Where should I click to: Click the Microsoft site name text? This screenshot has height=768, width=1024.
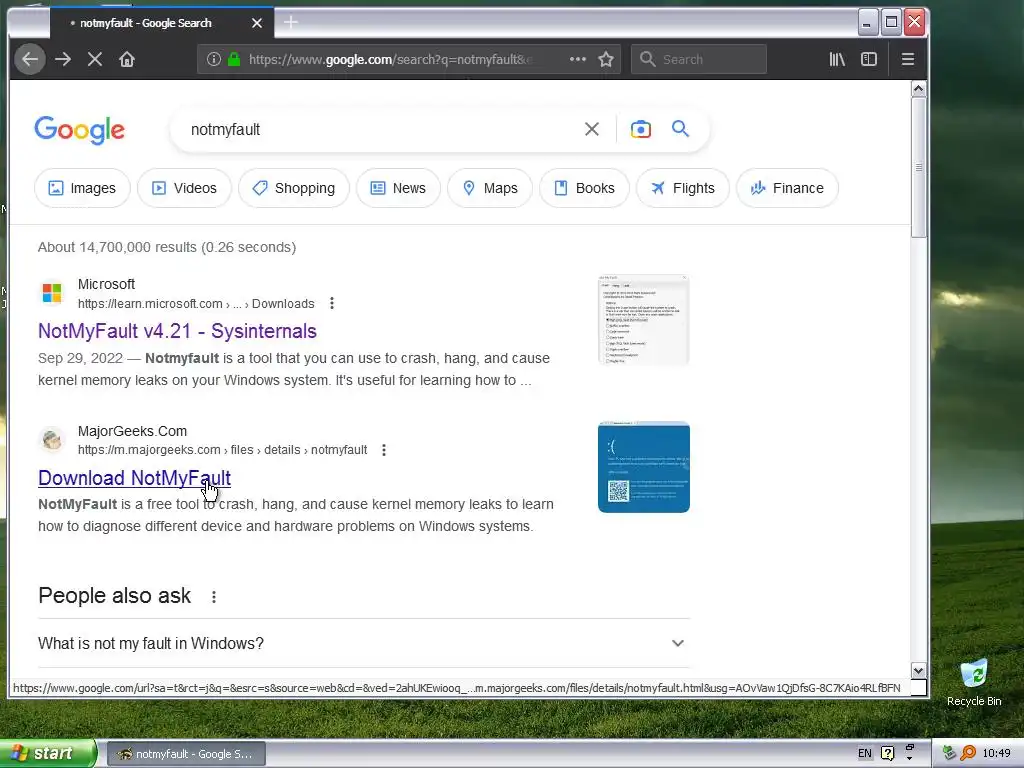[106, 284]
